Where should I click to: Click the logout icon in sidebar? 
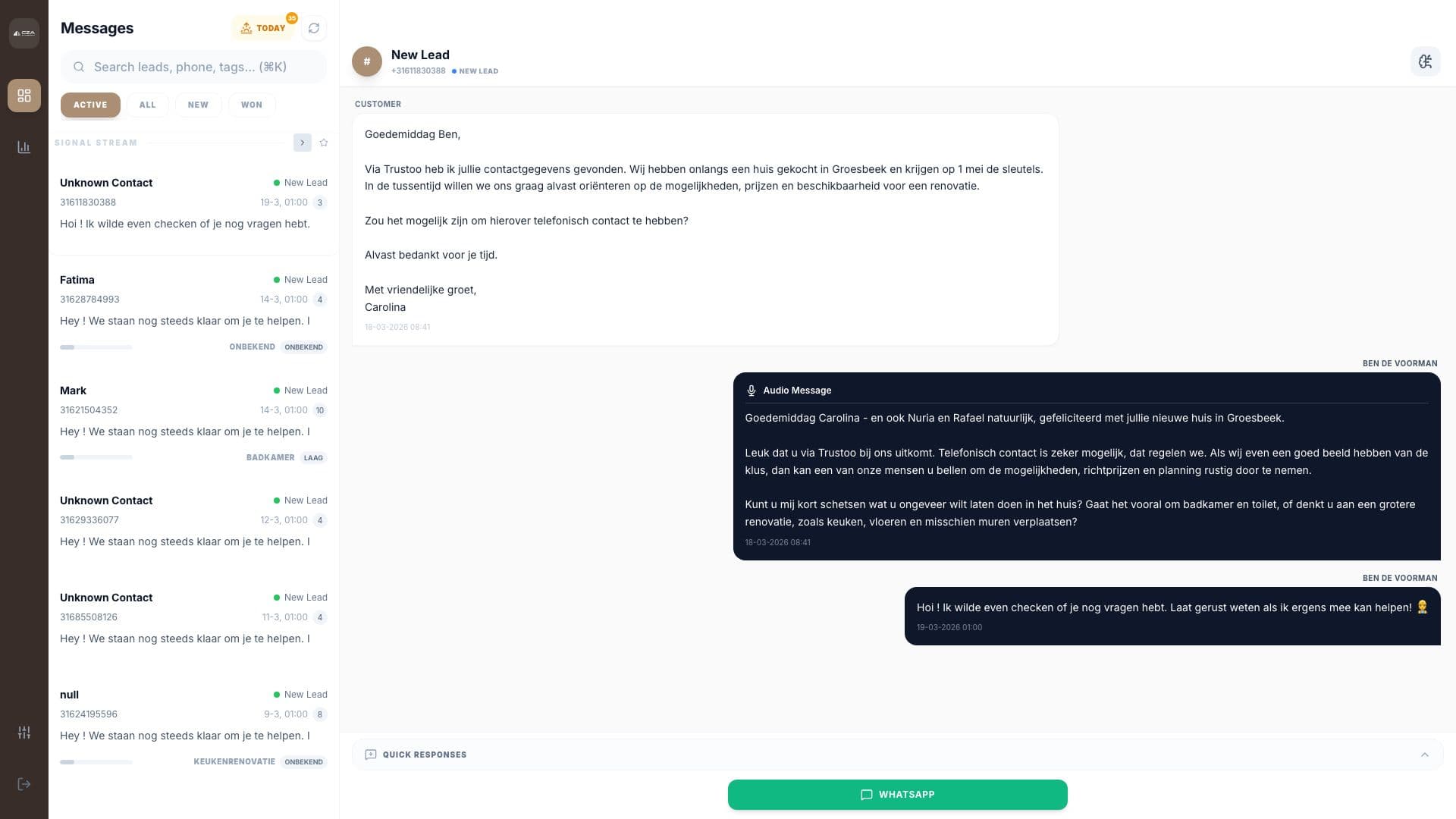coord(24,784)
